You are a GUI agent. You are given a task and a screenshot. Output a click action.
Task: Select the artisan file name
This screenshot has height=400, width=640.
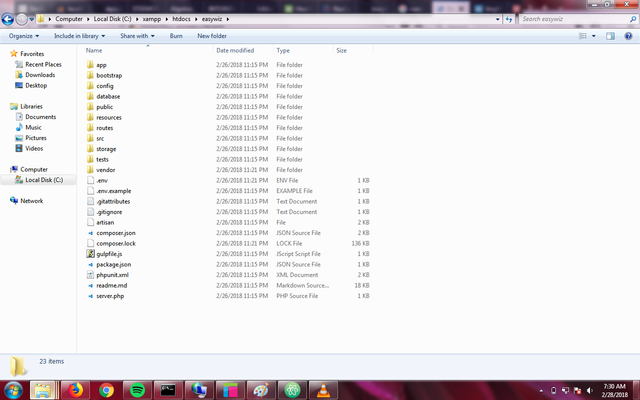105,222
